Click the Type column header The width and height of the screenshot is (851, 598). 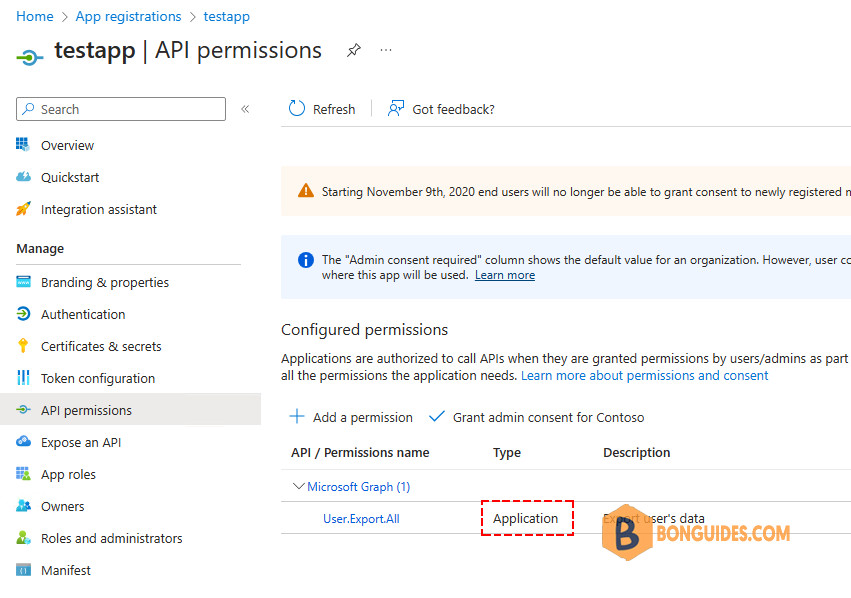point(507,453)
